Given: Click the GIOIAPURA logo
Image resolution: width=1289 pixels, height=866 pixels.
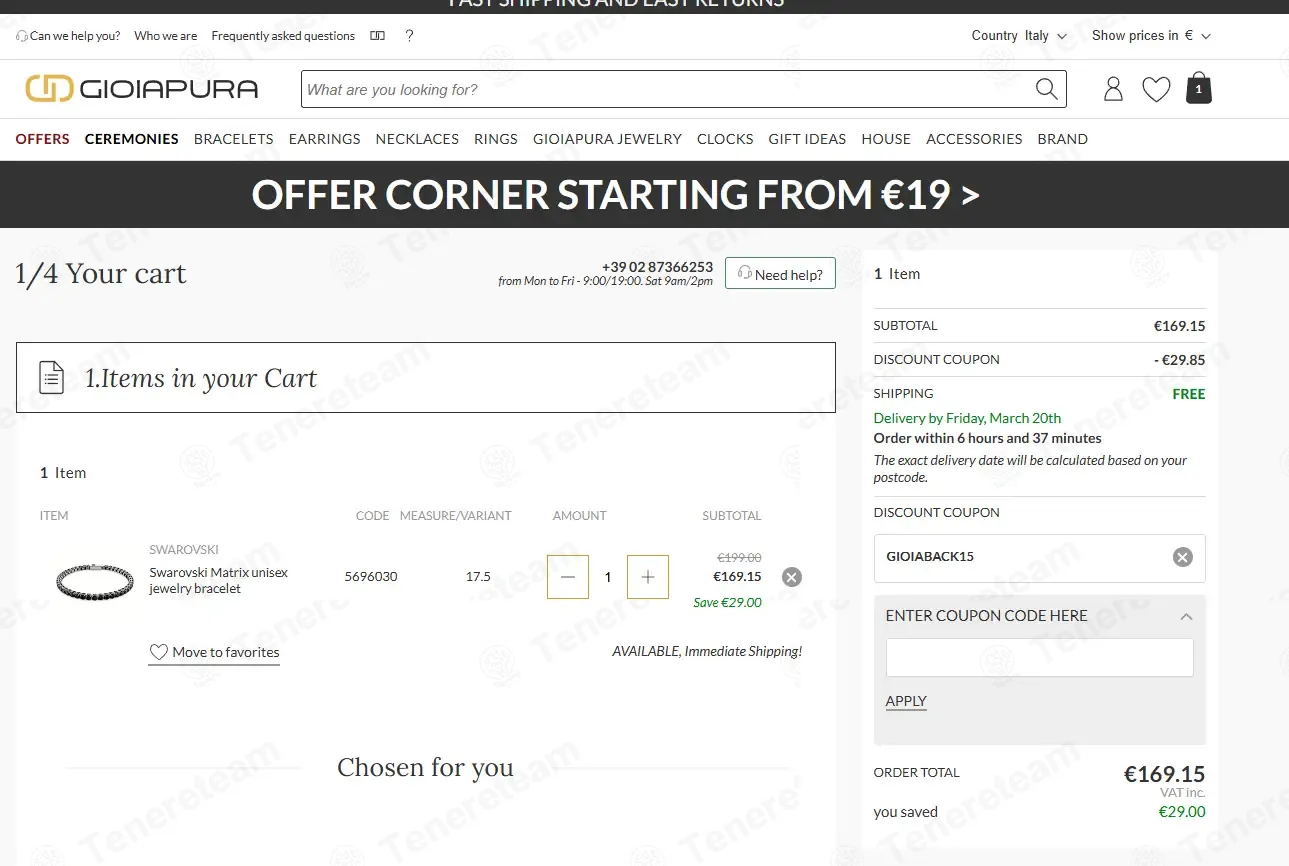Looking at the screenshot, I should pyautogui.click(x=142, y=89).
